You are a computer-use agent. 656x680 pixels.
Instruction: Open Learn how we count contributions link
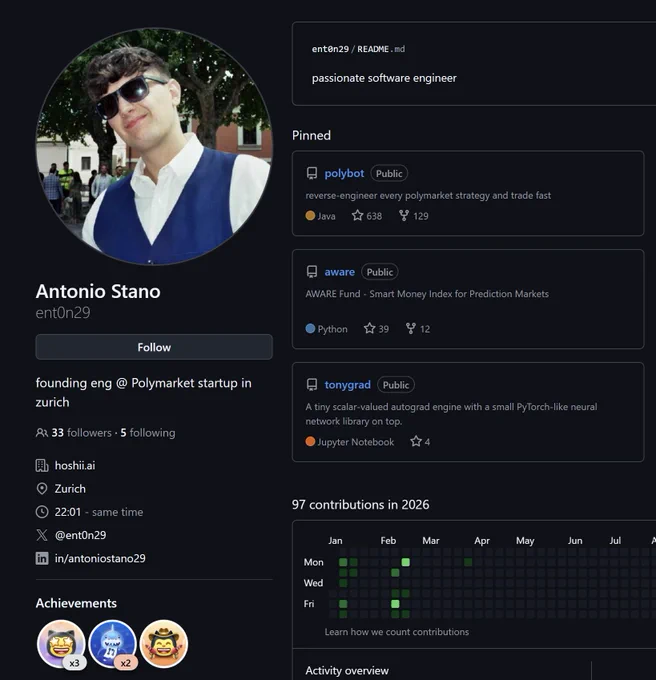[x=397, y=632]
